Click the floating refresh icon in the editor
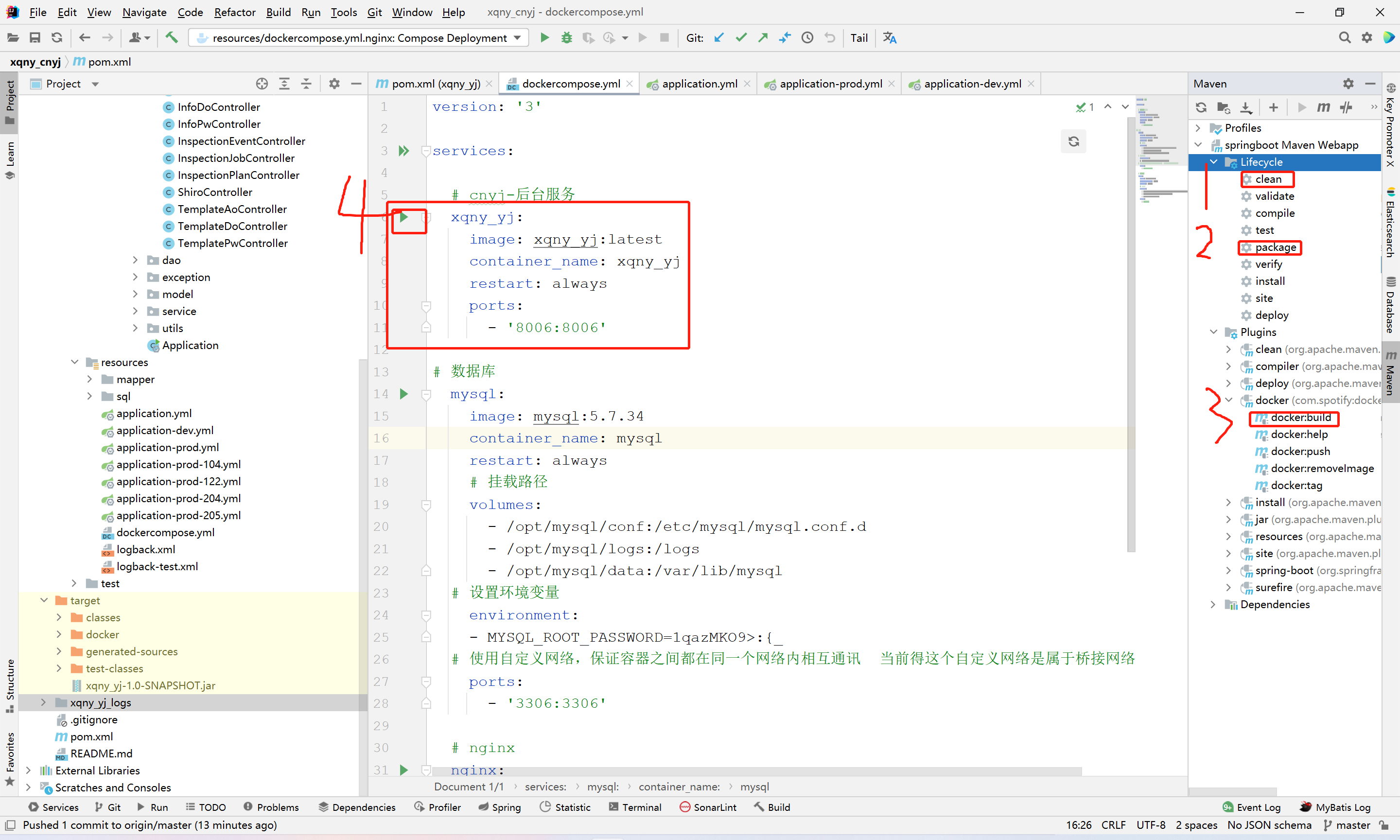This screenshot has height=840, width=1400. pos(1073,141)
